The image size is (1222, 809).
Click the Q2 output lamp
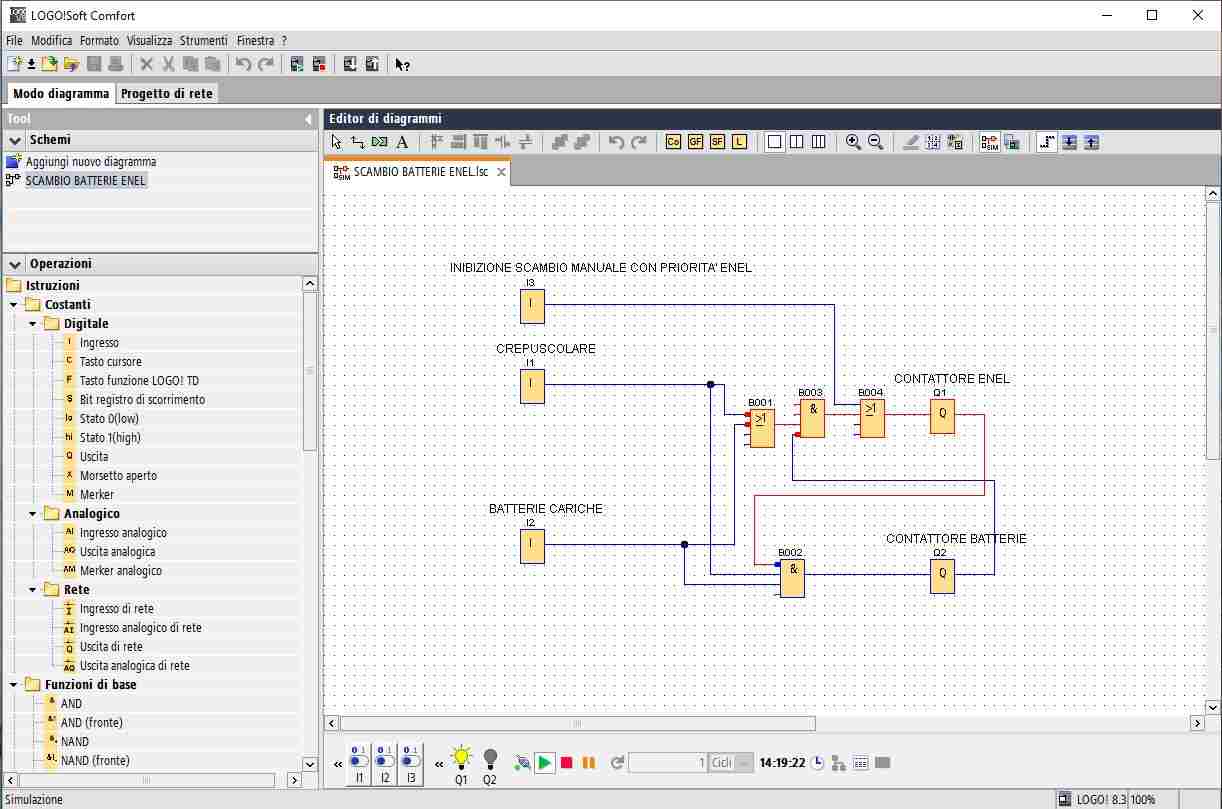490,758
